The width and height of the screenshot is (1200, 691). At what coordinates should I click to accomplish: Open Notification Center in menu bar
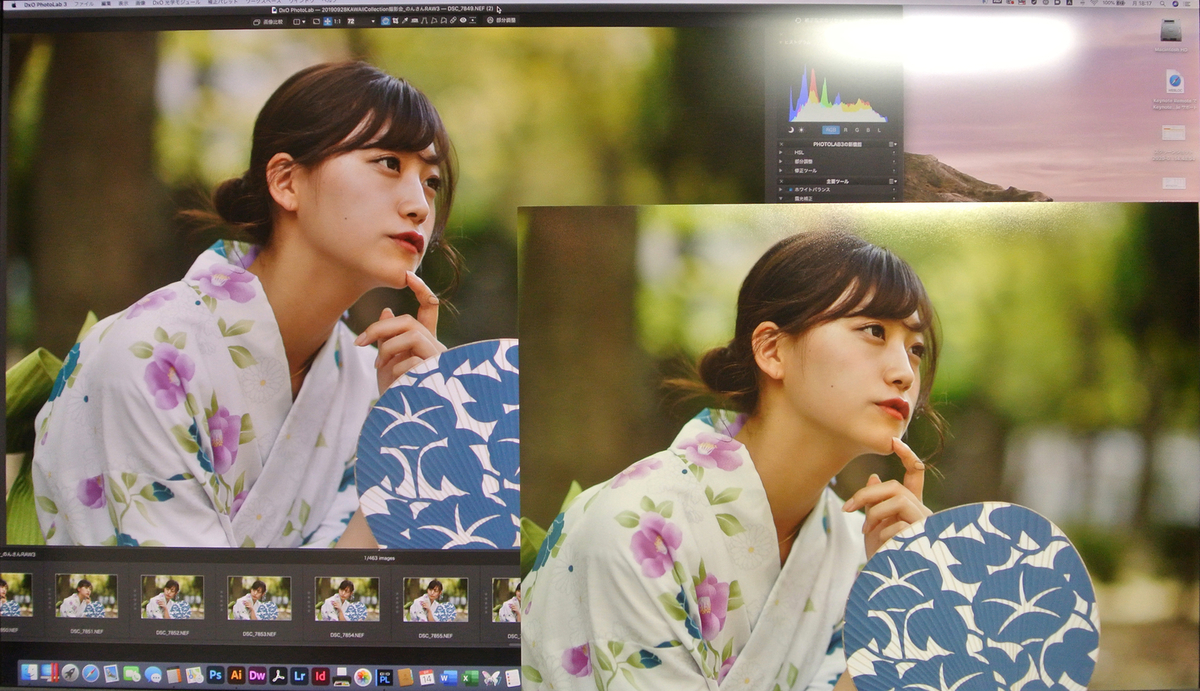1187,4
